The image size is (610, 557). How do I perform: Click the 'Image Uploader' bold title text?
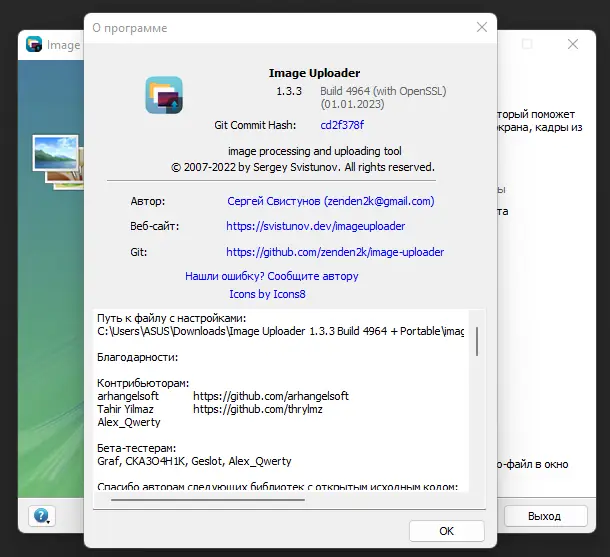tap(314, 73)
